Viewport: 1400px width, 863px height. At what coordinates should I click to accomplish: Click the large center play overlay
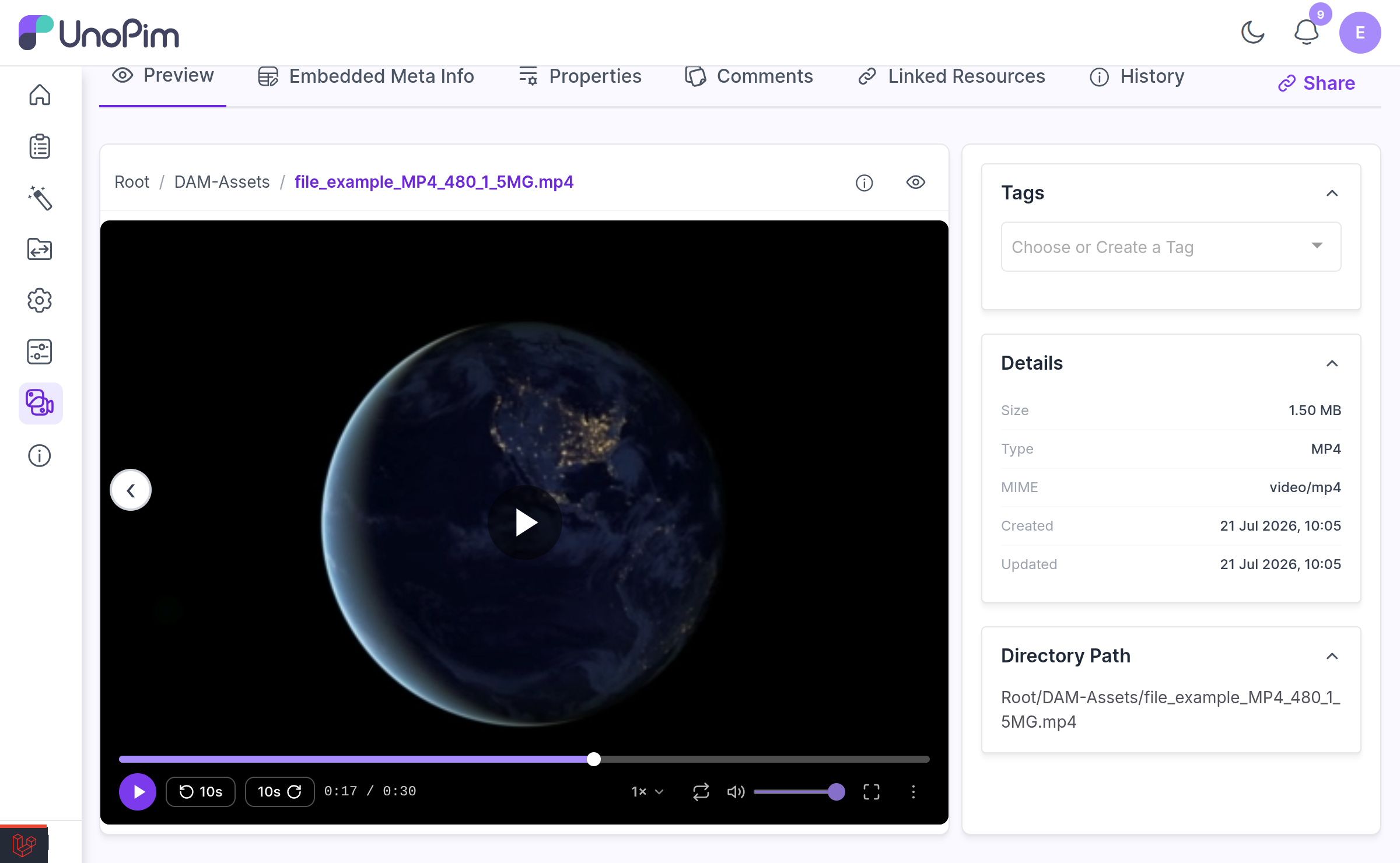(525, 522)
